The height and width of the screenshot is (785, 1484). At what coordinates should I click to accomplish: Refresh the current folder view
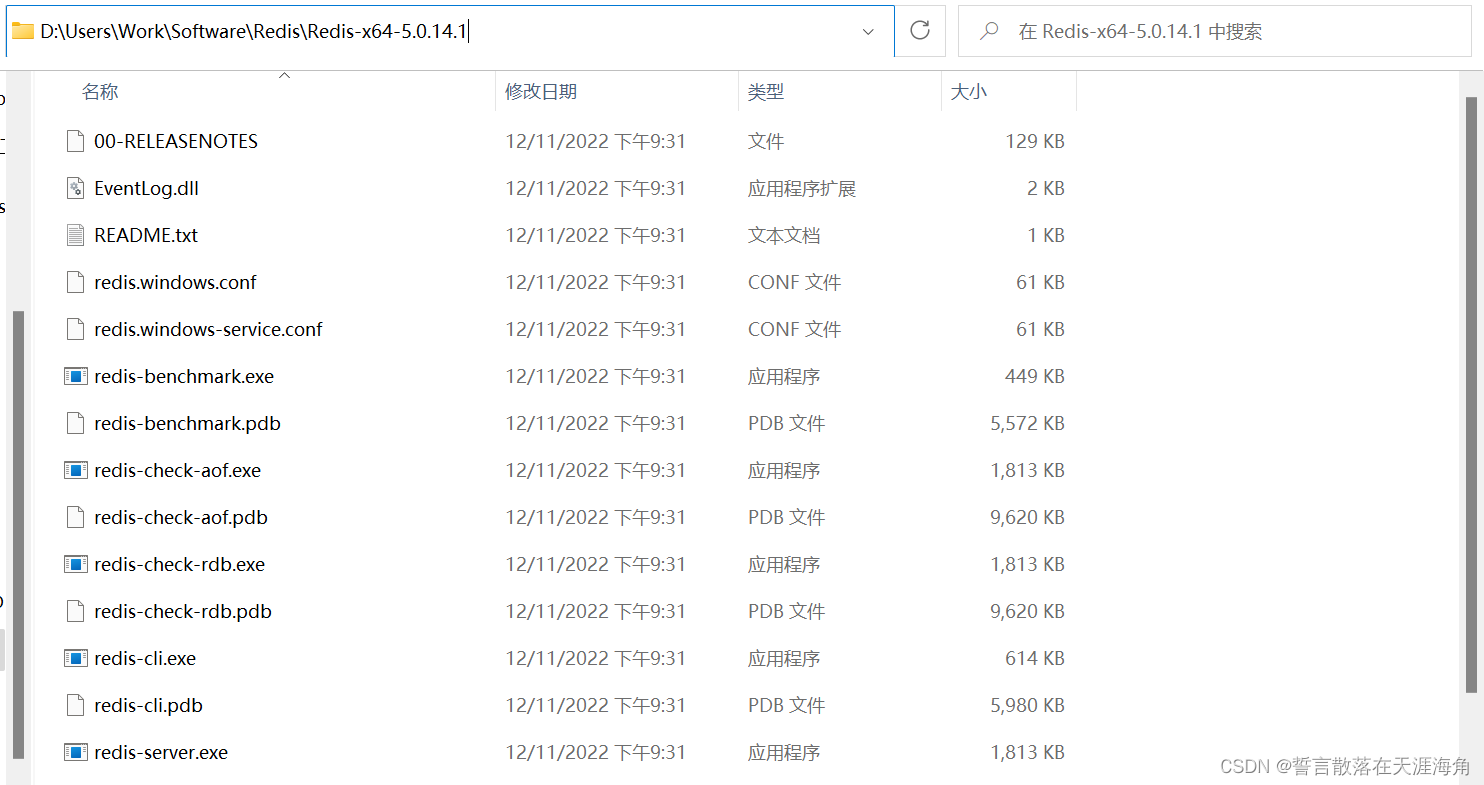[x=920, y=31]
